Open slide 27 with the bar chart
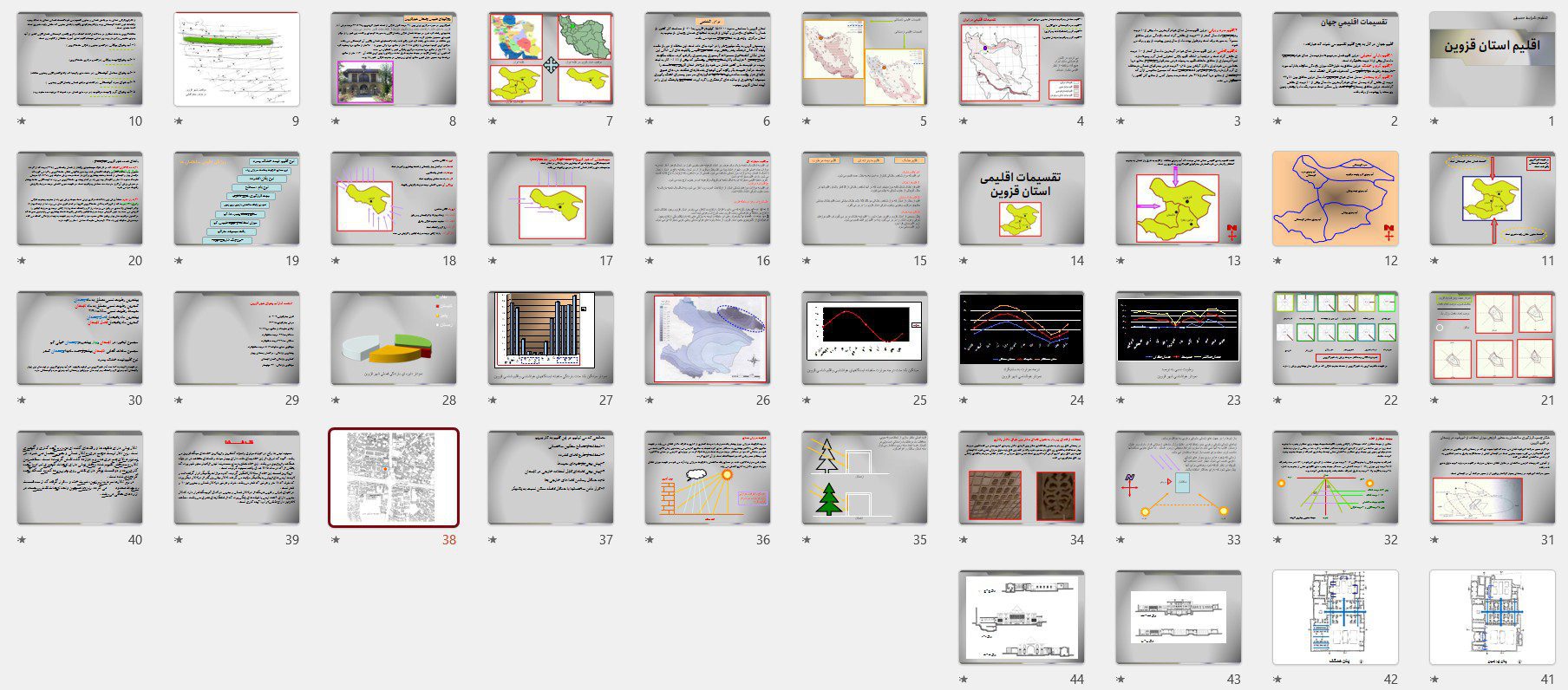The width and height of the screenshot is (1568, 690). point(550,338)
